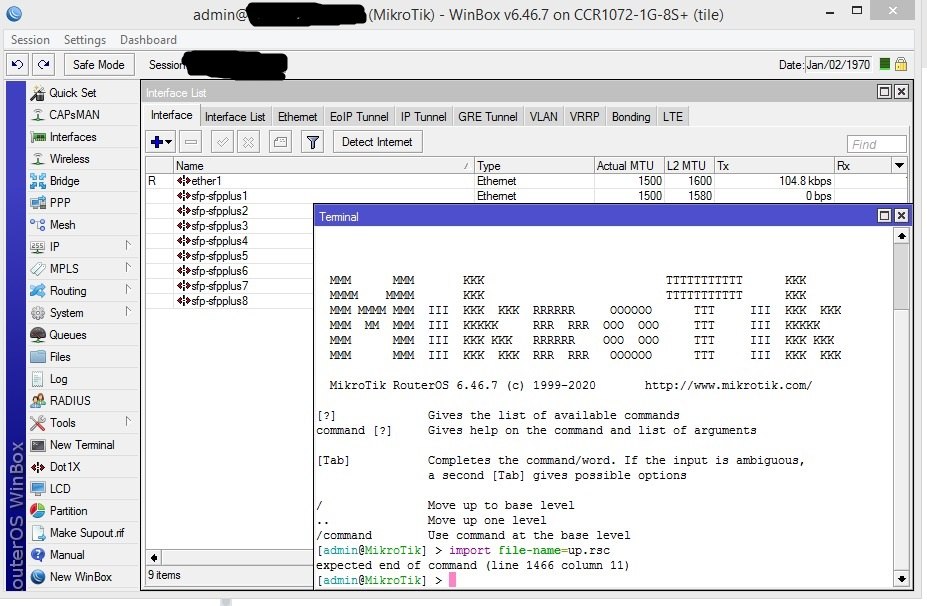
Task: Open CAPsMAN menu entry
Action: 74,115
